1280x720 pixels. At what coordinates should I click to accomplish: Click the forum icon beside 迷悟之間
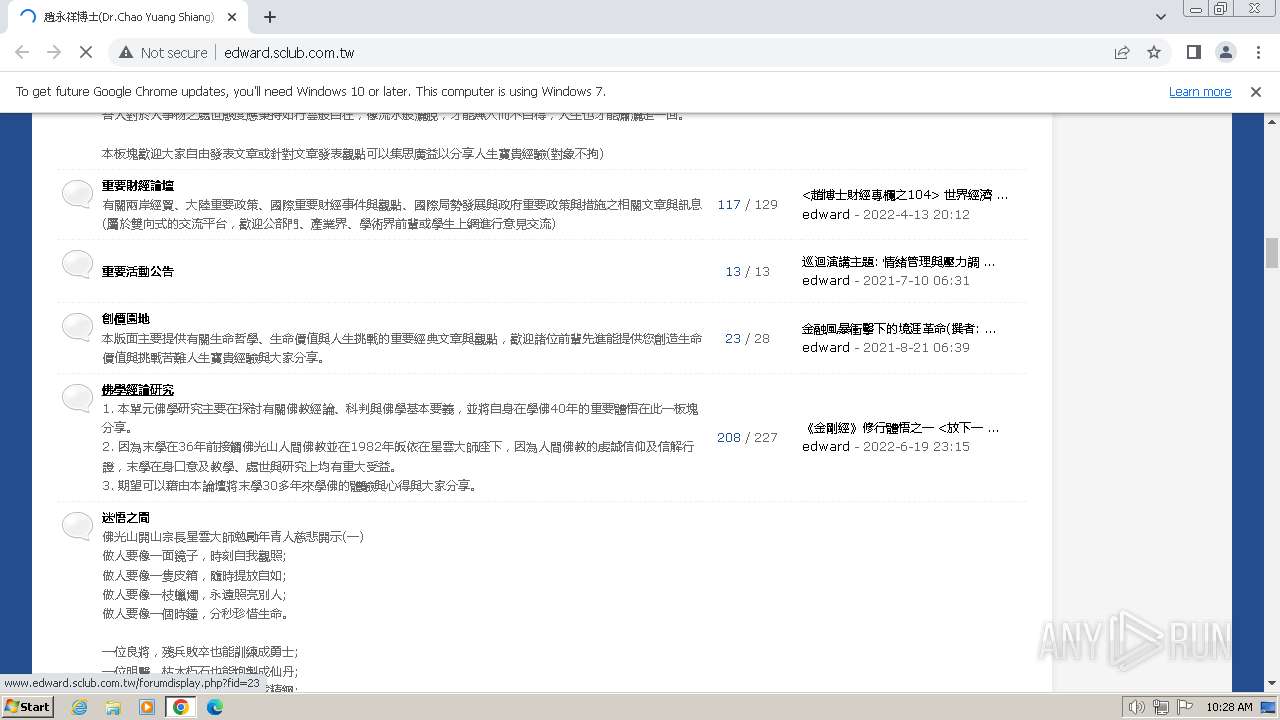click(x=77, y=526)
